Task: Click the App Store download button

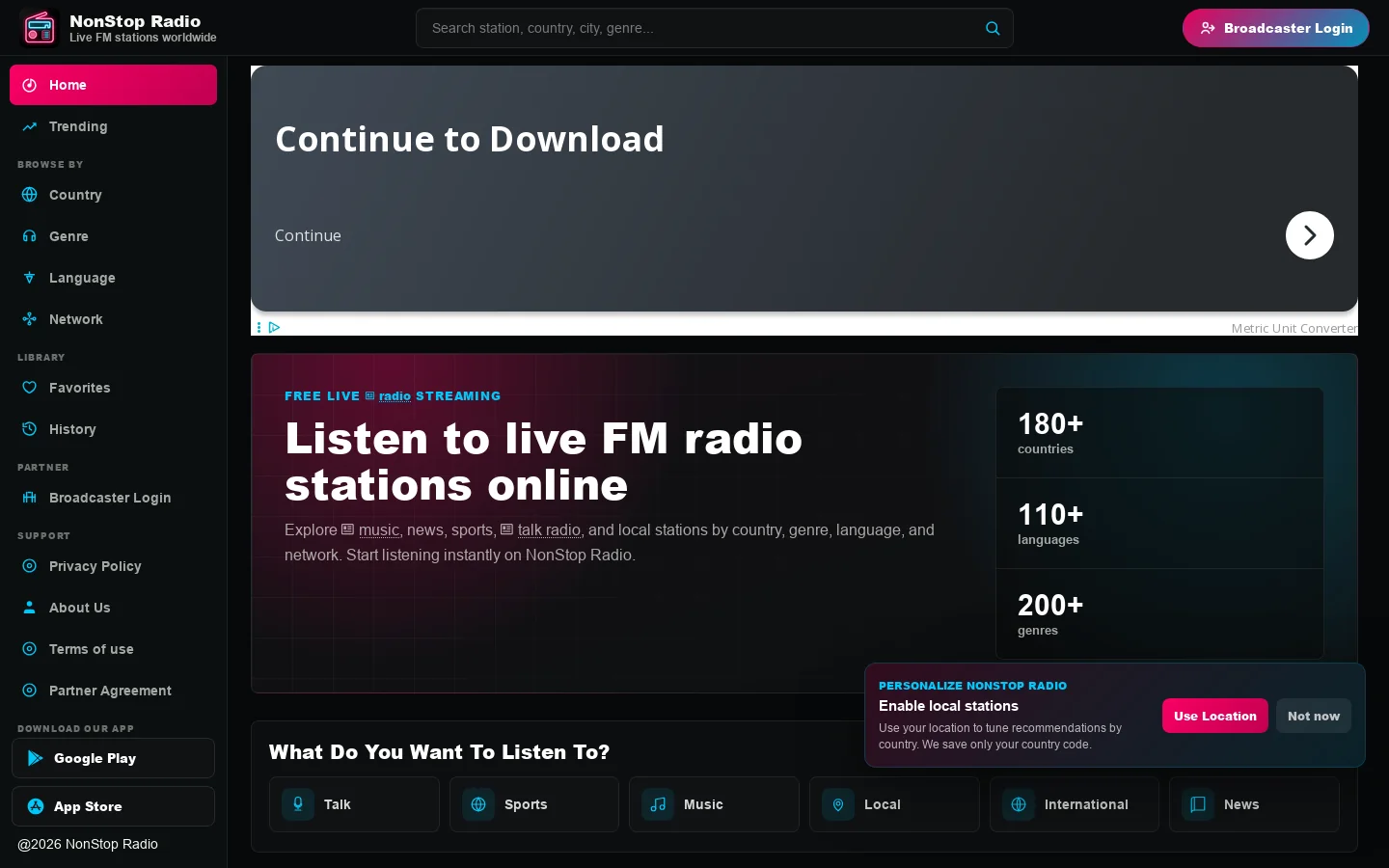Action: coord(113,806)
